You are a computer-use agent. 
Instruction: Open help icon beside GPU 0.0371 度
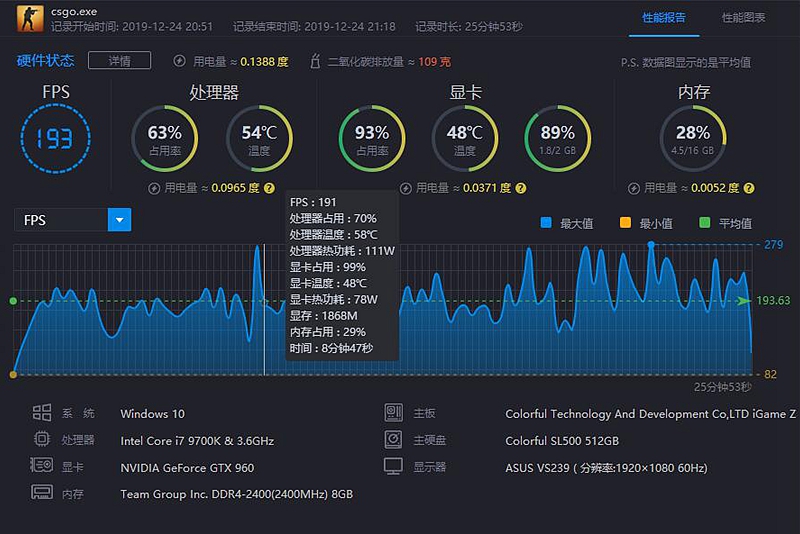[x=520, y=188]
